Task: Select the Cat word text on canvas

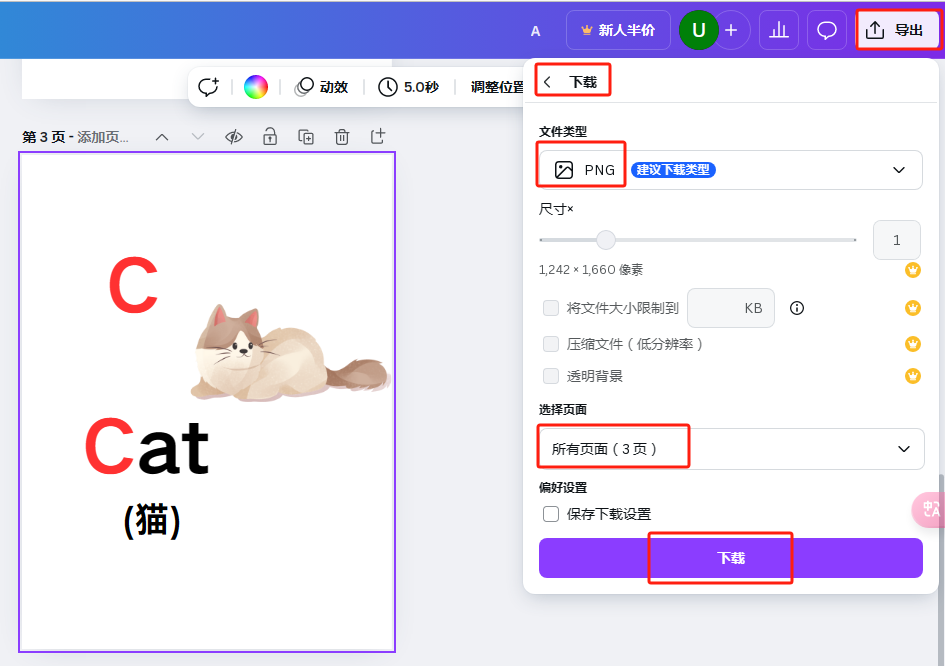Action: click(147, 446)
